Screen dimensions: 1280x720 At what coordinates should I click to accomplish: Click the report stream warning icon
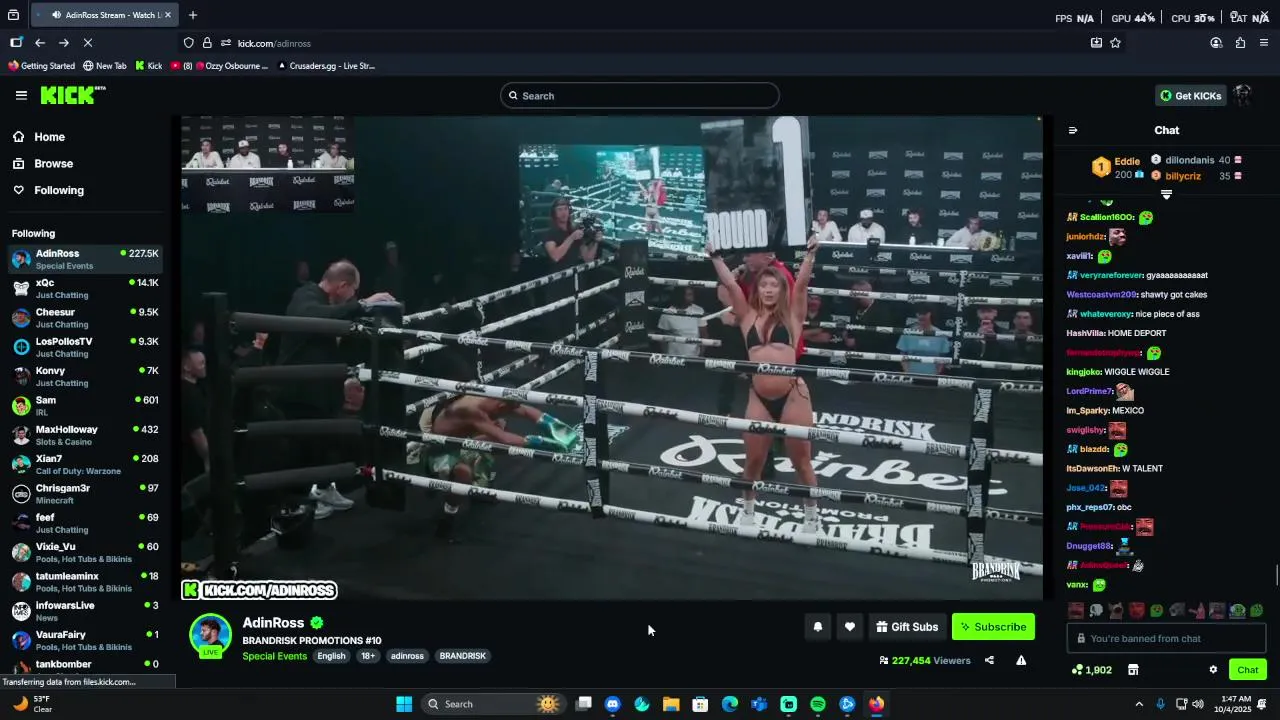click(1021, 660)
